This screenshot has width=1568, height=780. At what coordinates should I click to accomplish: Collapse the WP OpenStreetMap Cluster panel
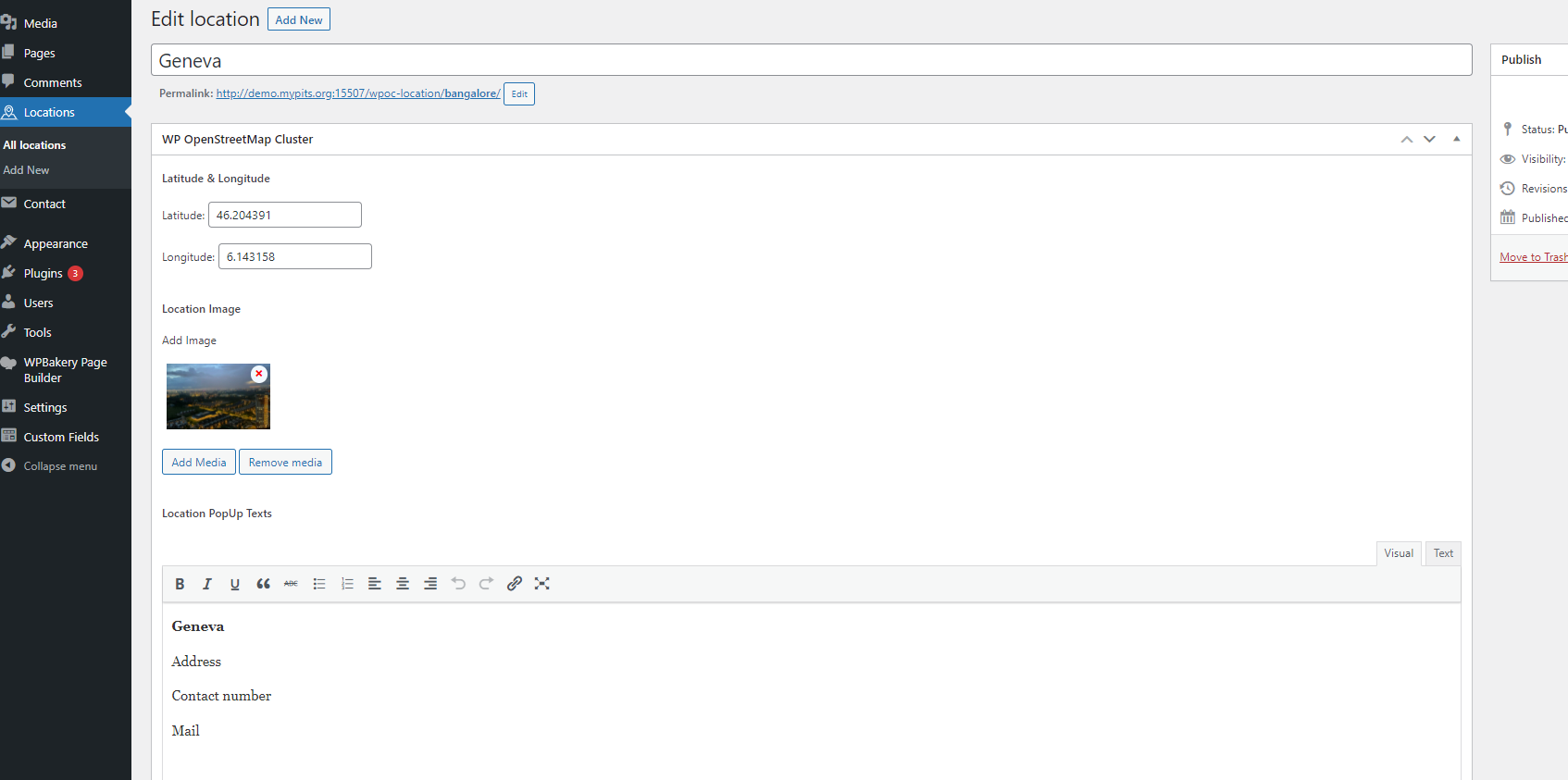[x=1456, y=139]
